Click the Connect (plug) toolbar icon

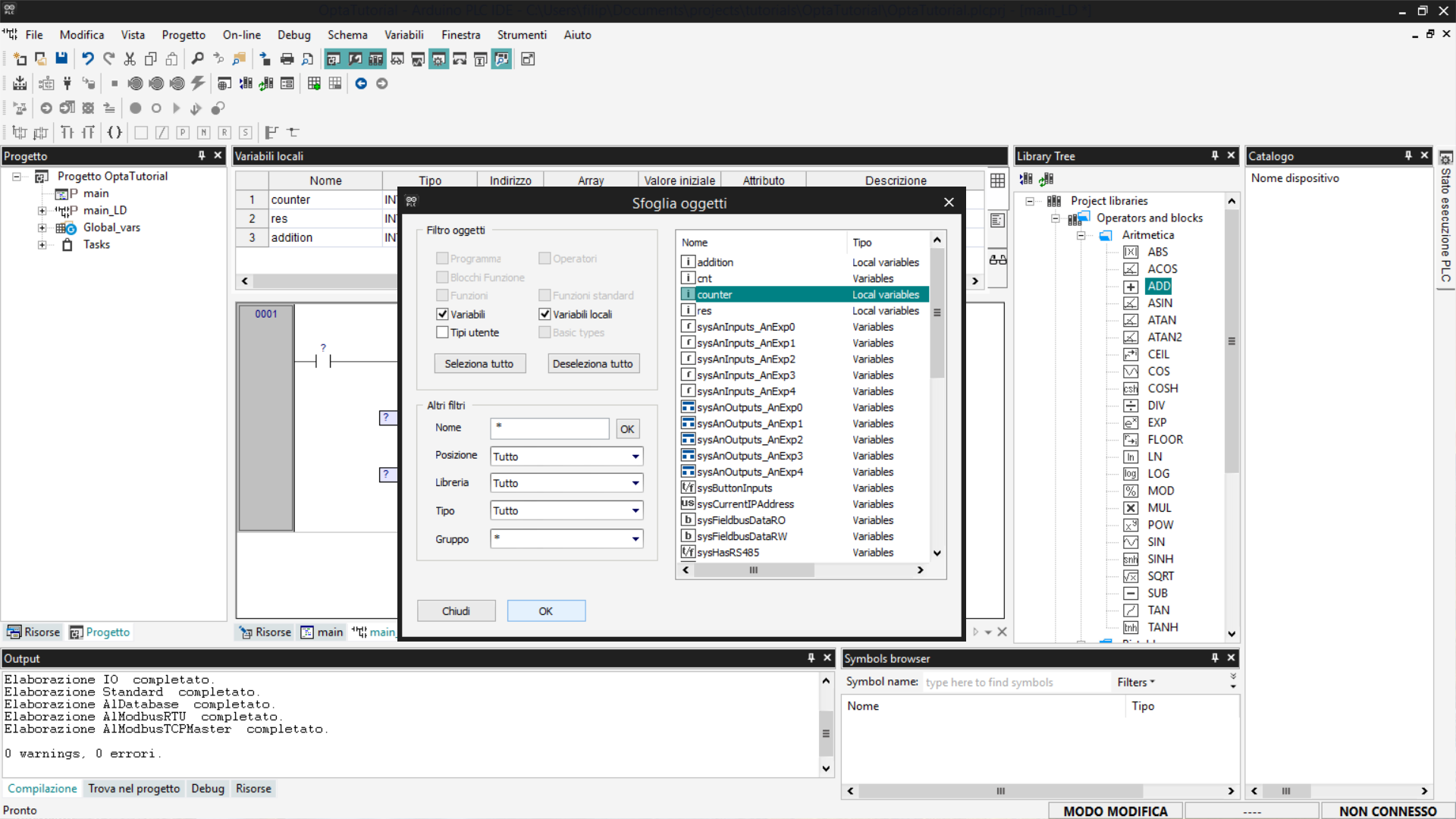[67, 83]
